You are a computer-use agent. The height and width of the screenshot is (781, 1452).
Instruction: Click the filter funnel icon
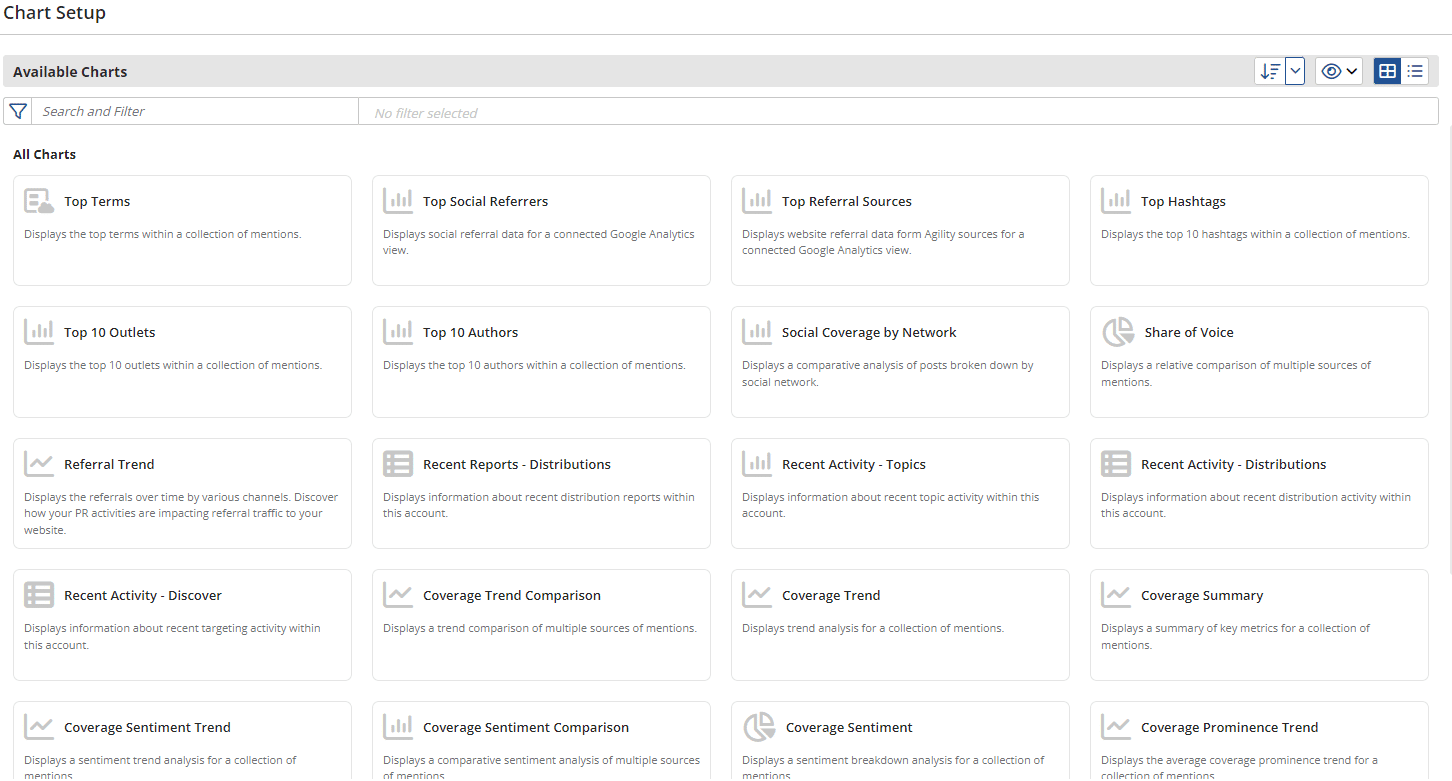point(18,111)
